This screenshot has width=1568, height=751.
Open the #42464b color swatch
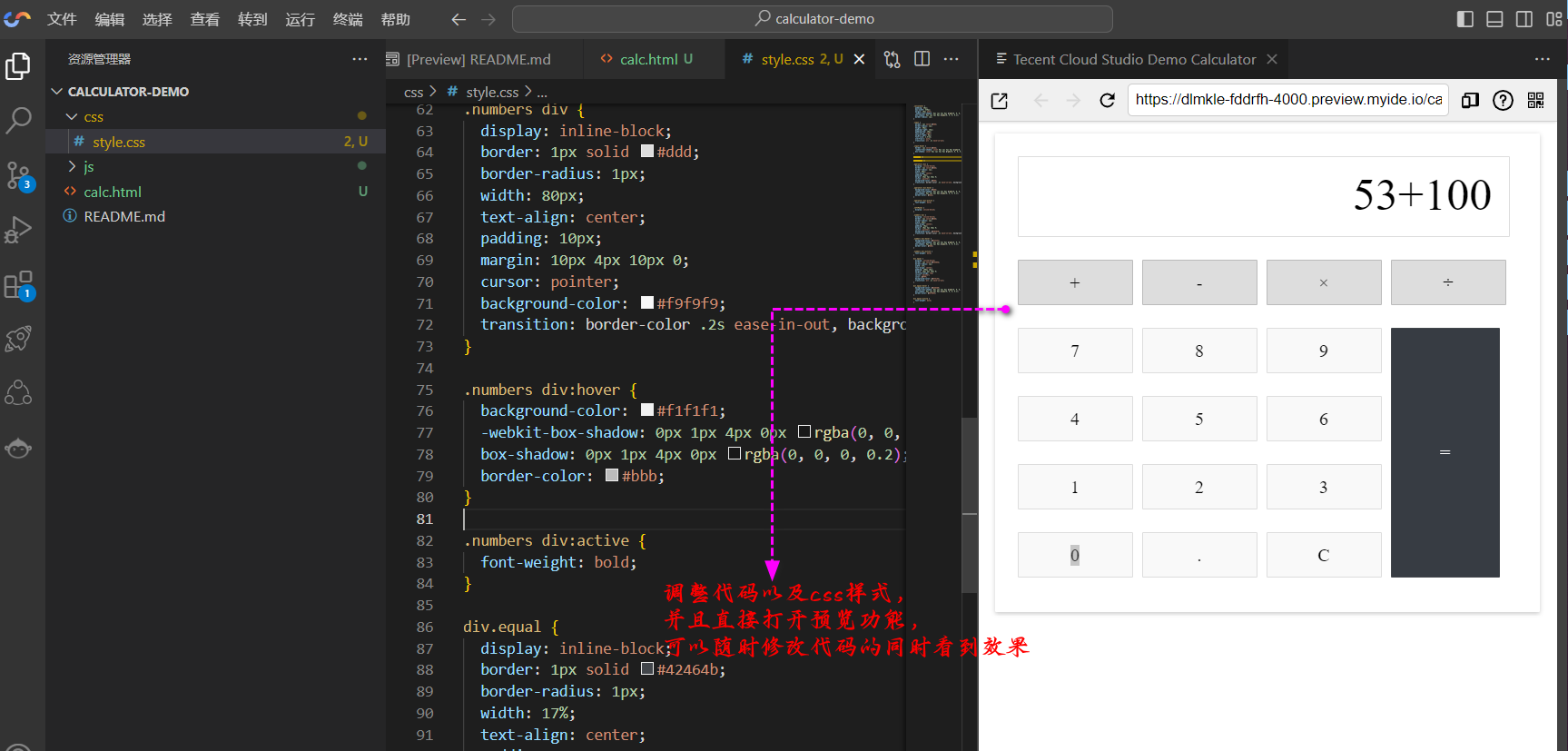click(x=646, y=668)
